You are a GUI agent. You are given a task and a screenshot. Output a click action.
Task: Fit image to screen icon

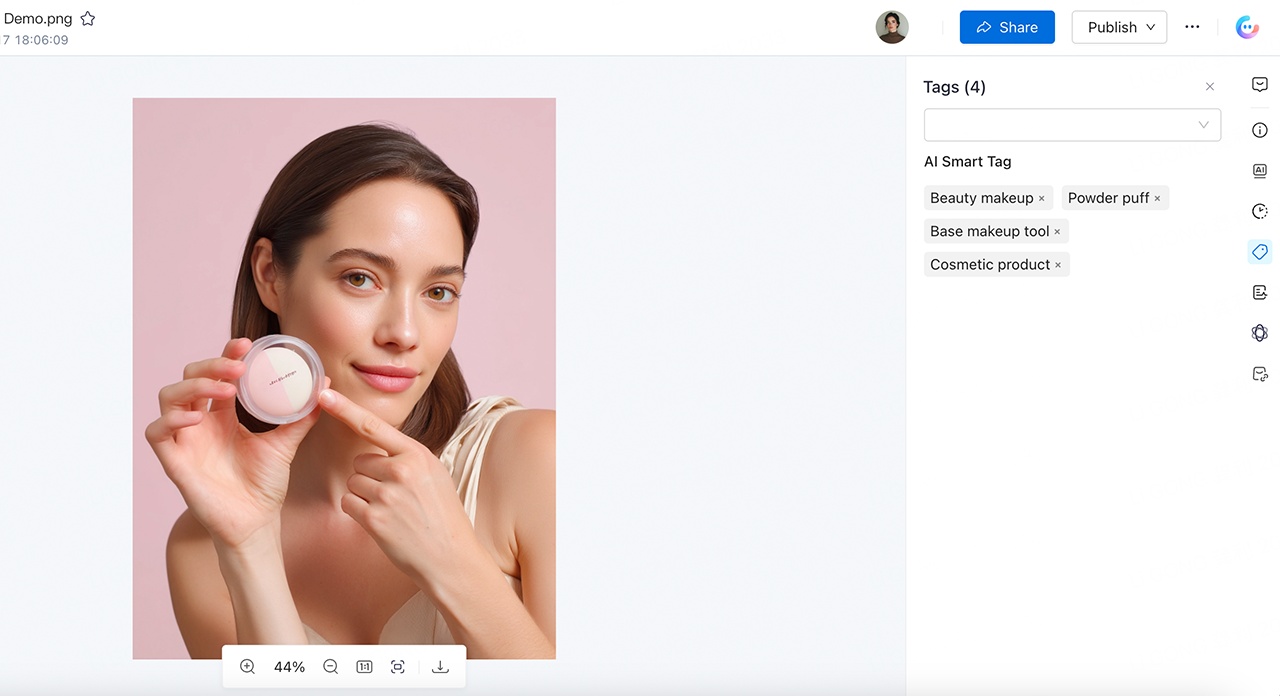tap(398, 667)
